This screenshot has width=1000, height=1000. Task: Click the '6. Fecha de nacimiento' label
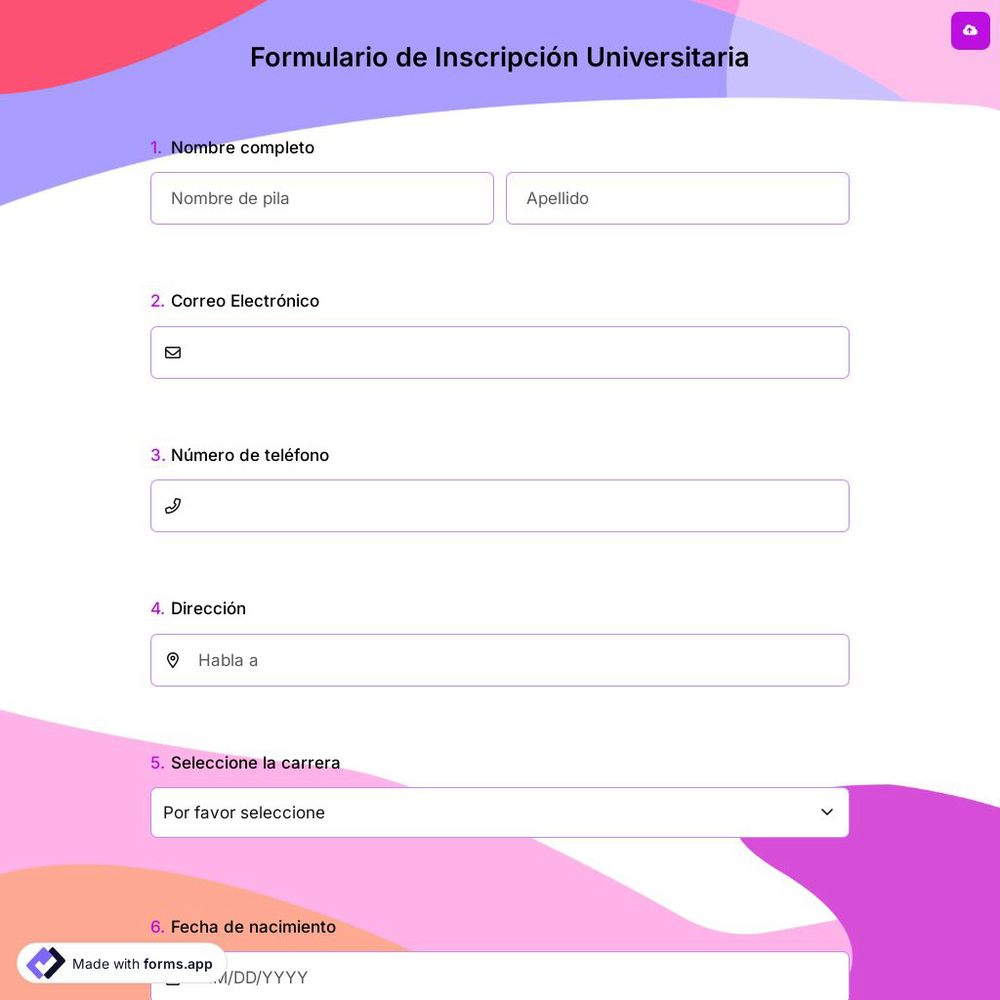[243, 926]
